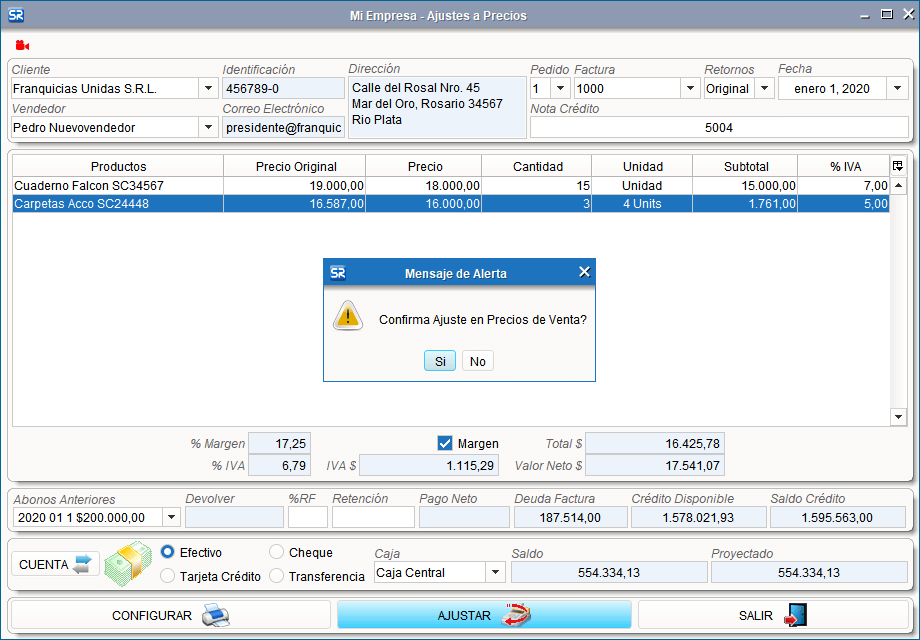Decline the adjustment by pressing No
The width and height of the screenshot is (920, 640).
[x=478, y=361]
